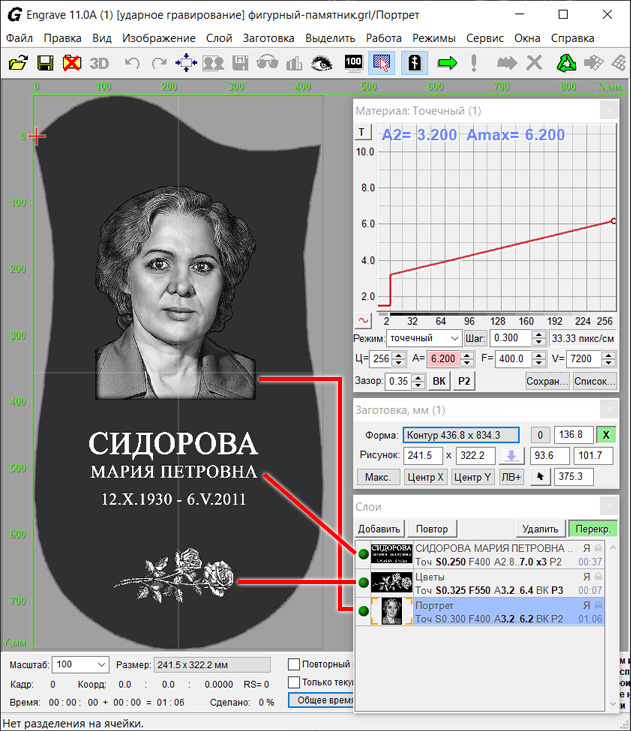Toggle the green X button in Заготовка
This screenshot has height=731, width=631.
click(x=606, y=435)
